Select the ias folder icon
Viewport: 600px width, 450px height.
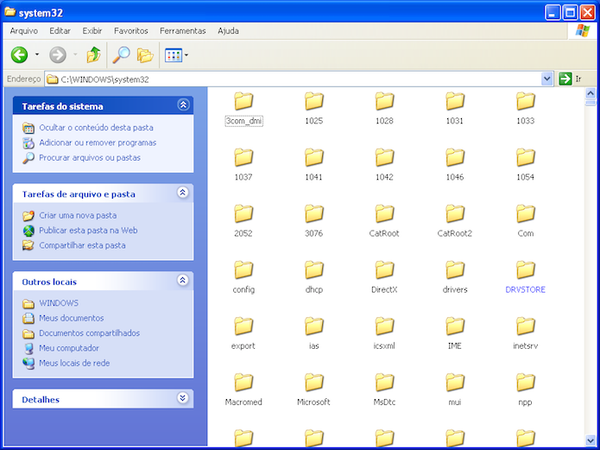[314, 326]
